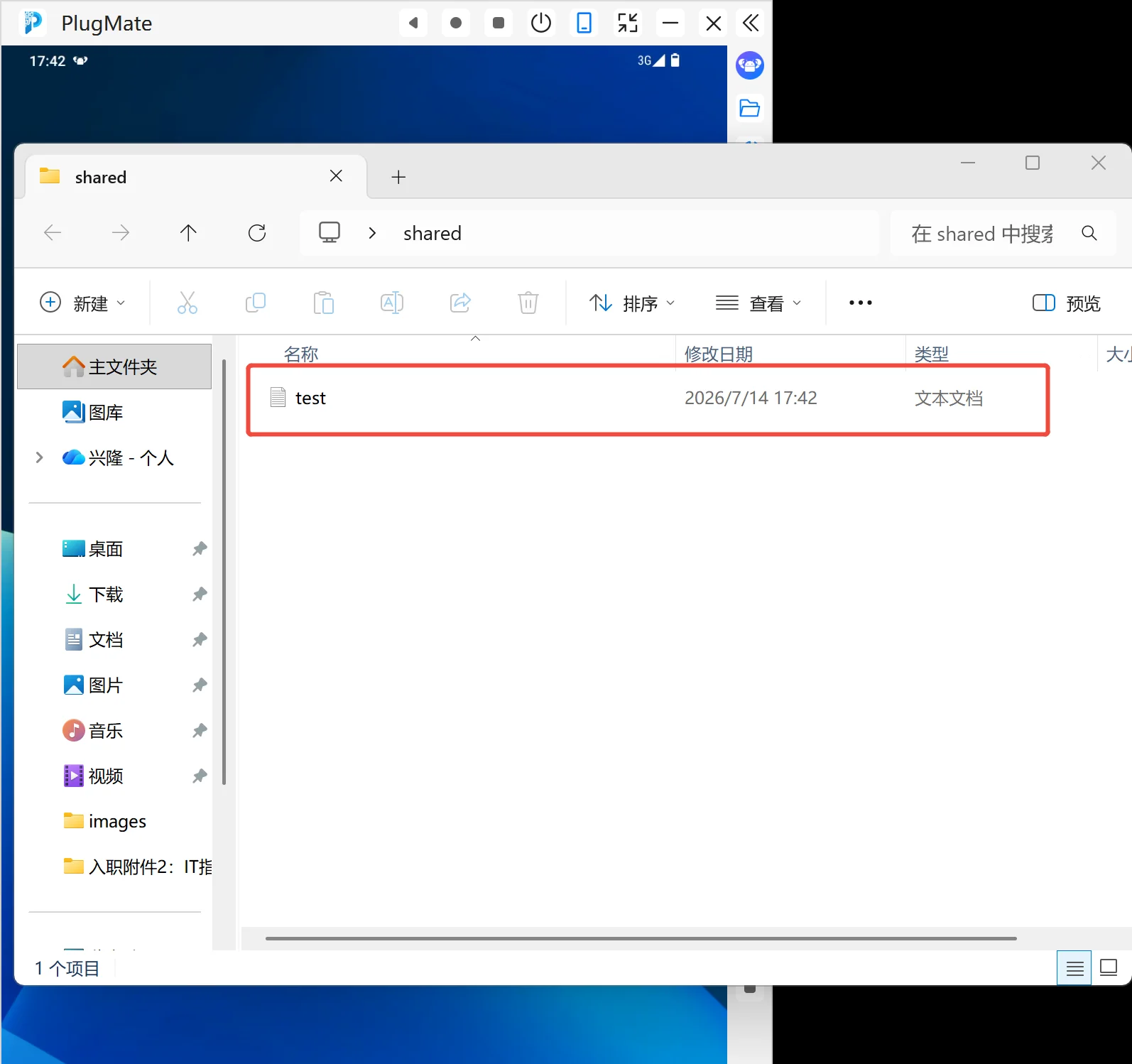This screenshot has height=1064, width=1132.
Task: Click the Cut scissors icon
Action: pos(187,303)
